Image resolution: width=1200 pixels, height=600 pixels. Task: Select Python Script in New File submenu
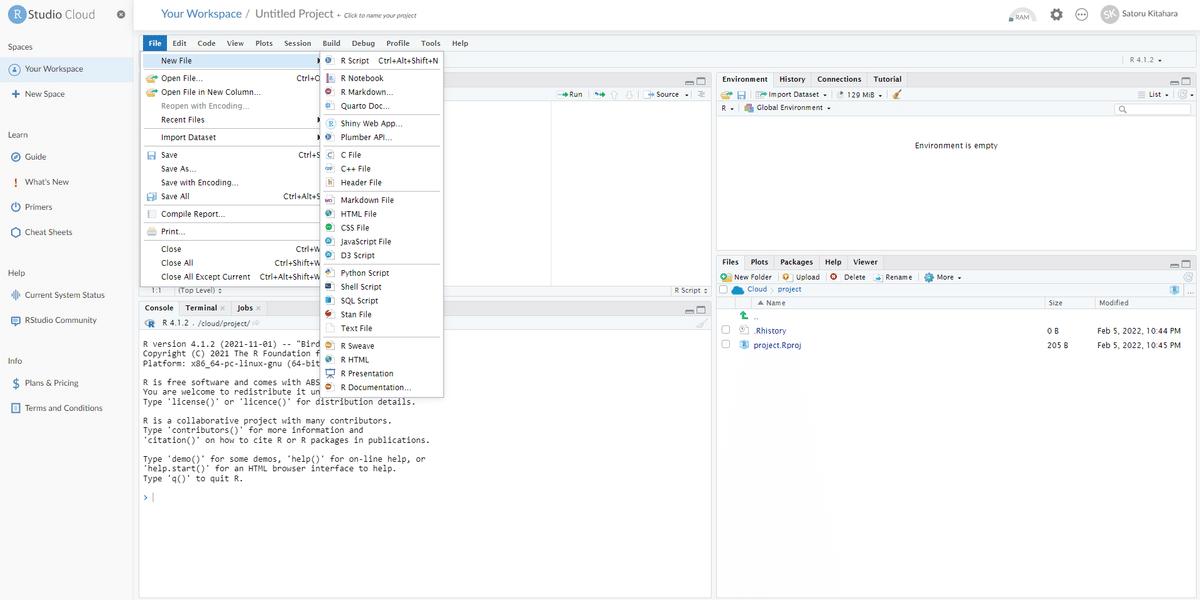(382, 272)
